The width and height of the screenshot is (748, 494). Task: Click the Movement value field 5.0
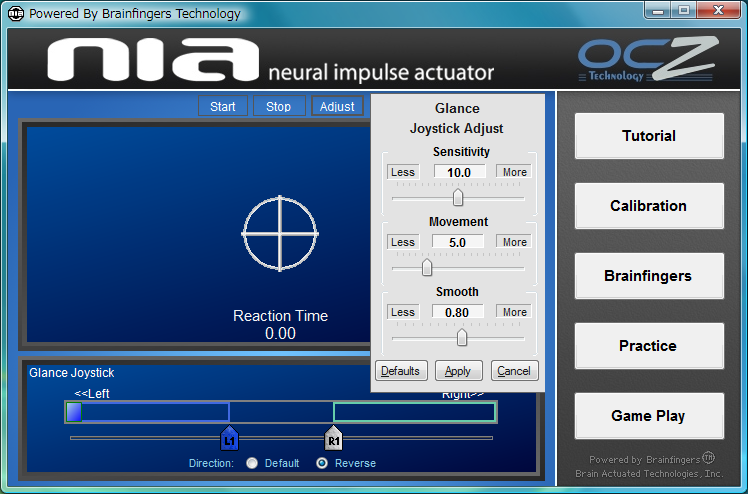[x=458, y=242]
